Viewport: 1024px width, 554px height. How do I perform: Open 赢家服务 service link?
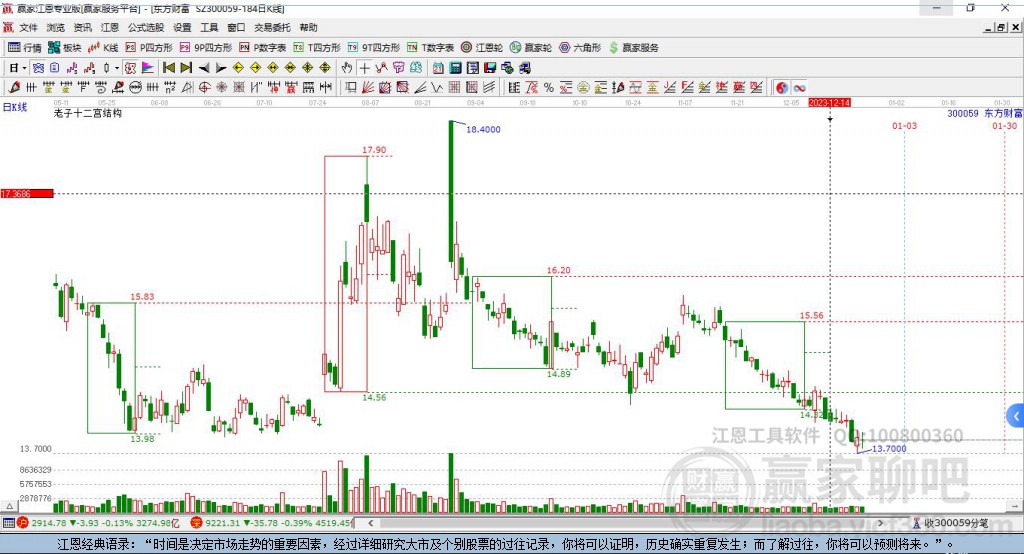(x=633, y=48)
